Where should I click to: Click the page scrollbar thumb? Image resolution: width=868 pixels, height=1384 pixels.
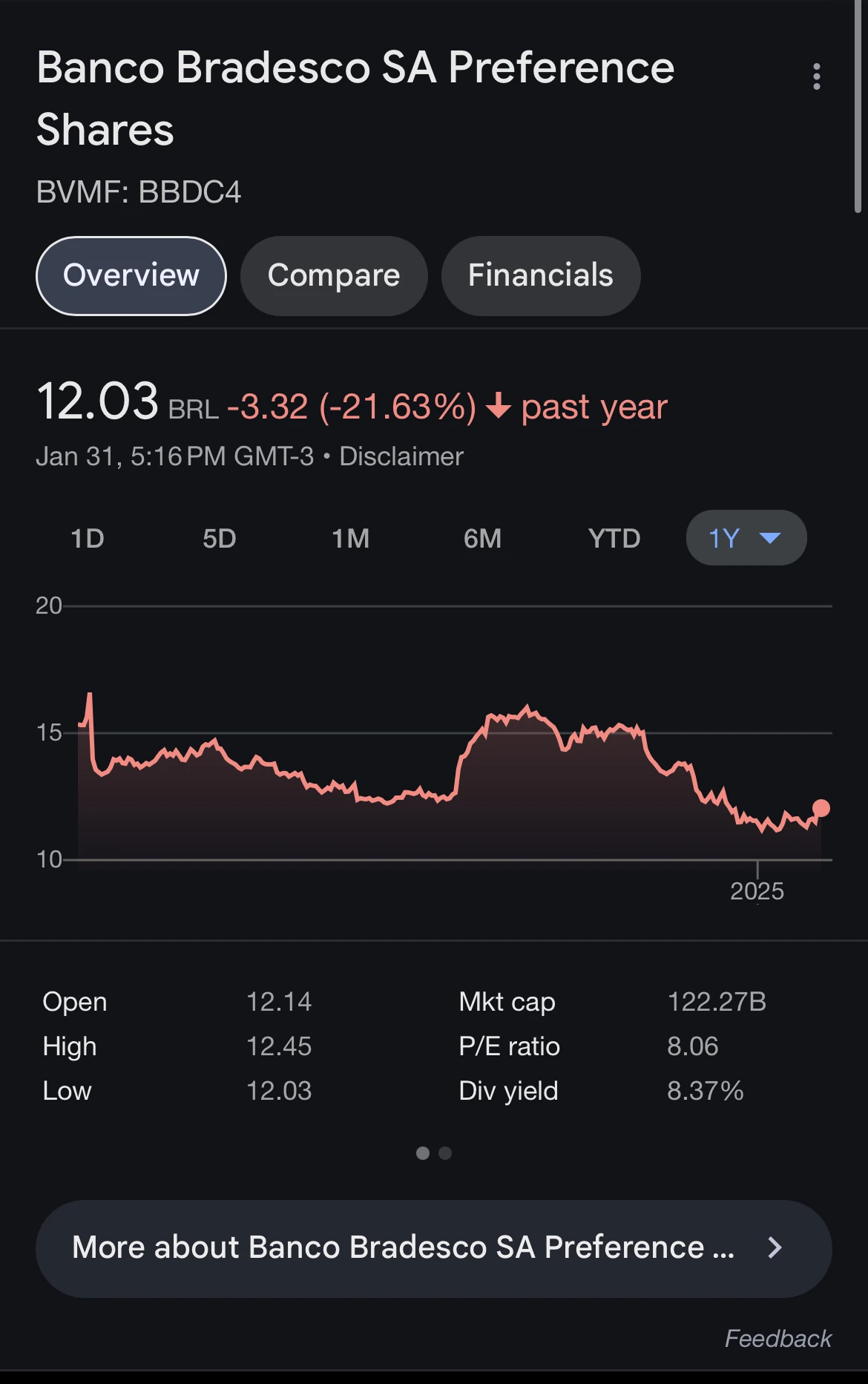coord(858,108)
